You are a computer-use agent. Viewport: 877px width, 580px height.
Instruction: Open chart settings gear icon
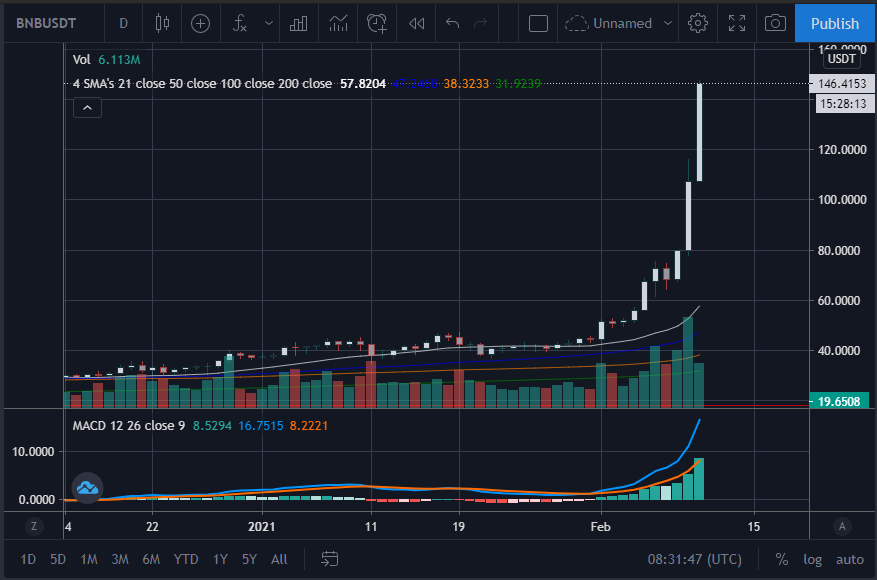pyautogui.click(x=697, y=23)
